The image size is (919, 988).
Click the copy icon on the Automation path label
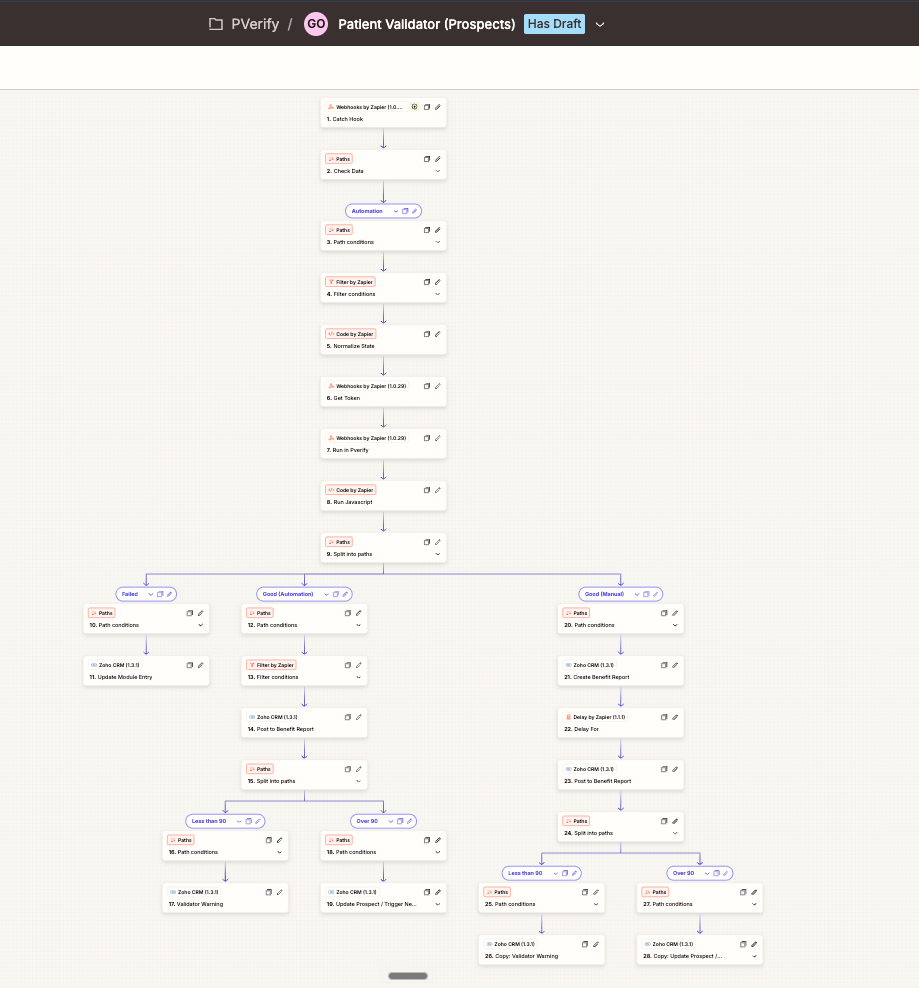[x=405, y=211]
